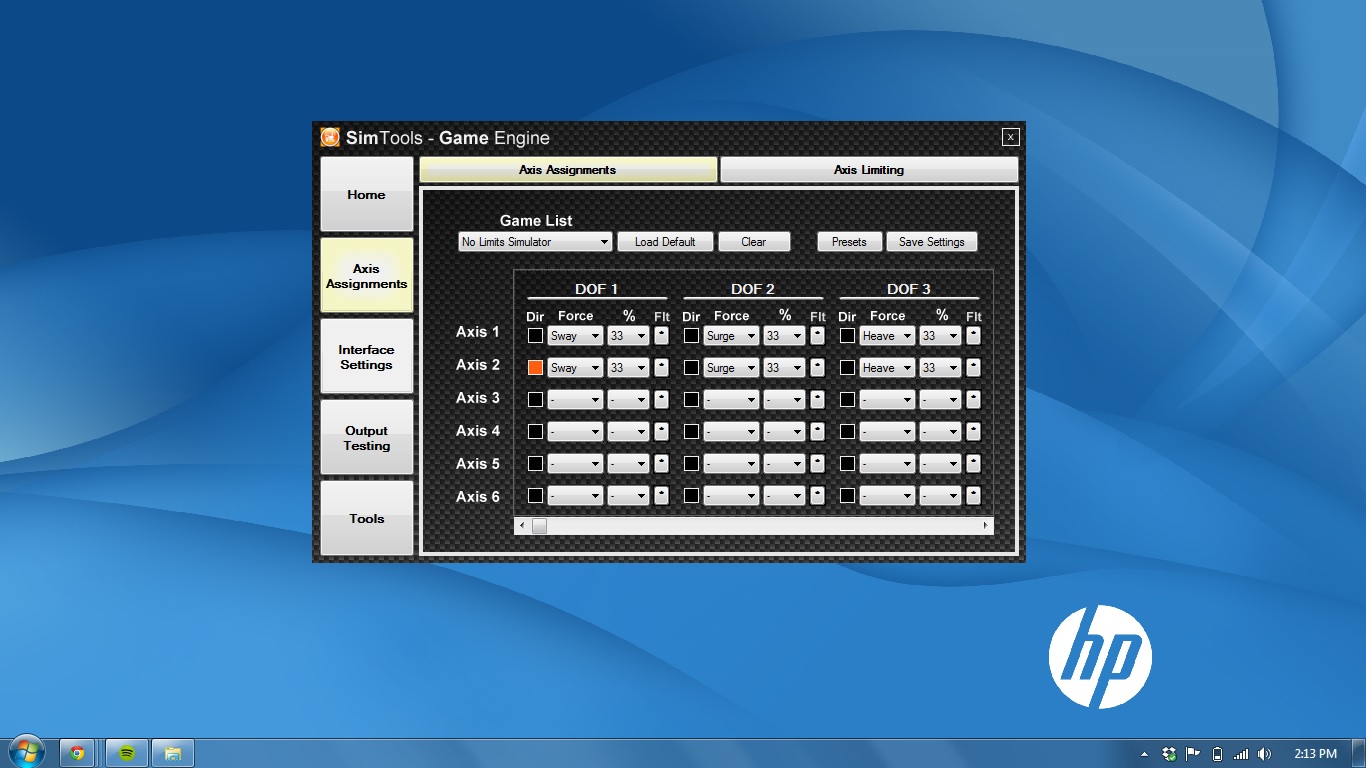Show hidden system tray icons

click(x=1144, y=754)
